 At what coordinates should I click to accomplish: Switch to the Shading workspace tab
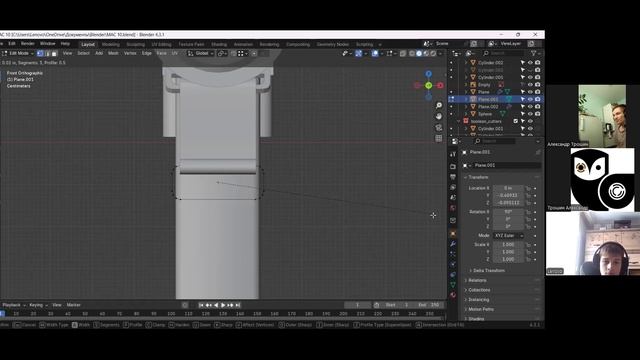pyautogui.click(x=219, y=44)
